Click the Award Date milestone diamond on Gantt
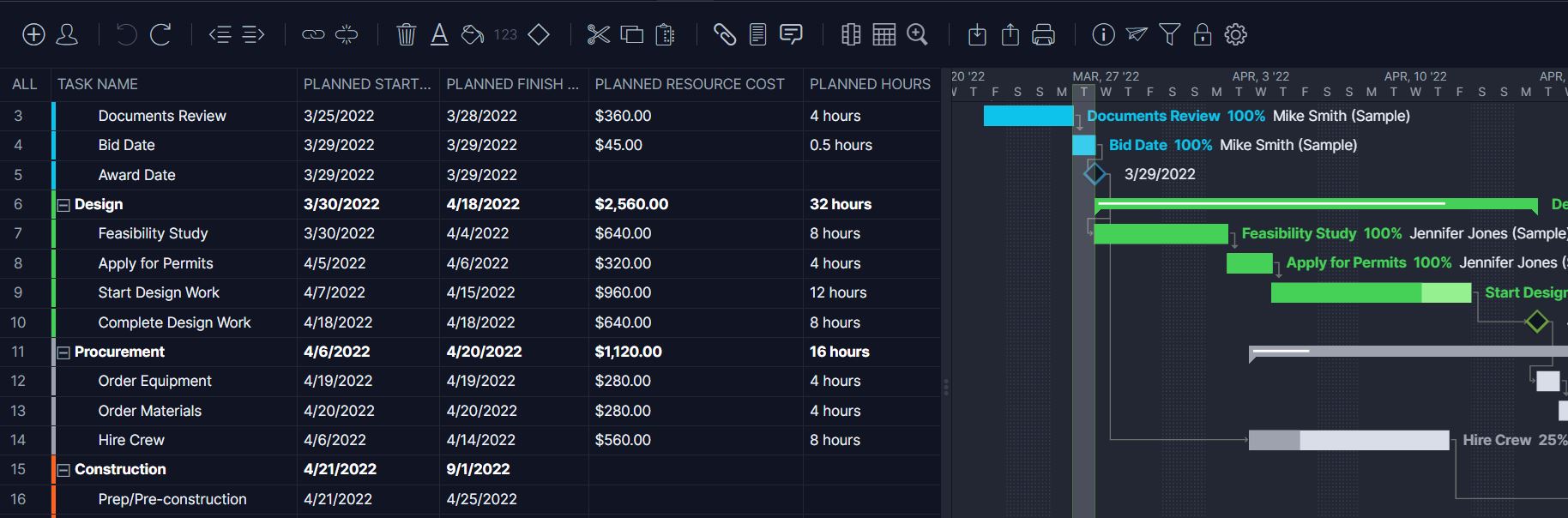Screen dimensions: 1568x518 1095,174
